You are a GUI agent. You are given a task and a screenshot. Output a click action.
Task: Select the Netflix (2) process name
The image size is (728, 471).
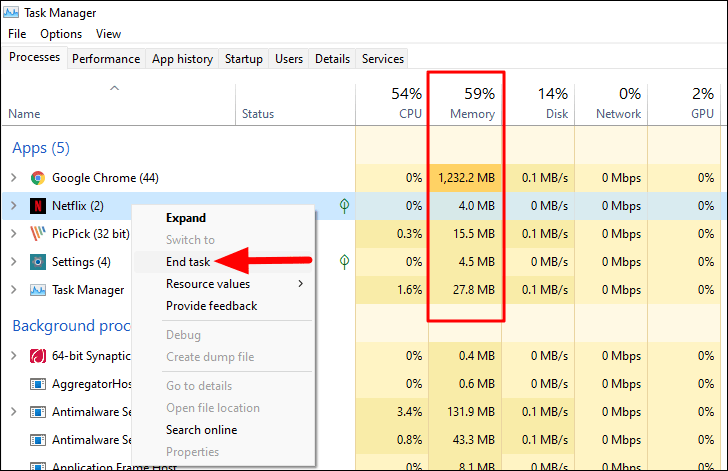(x=78, y=206)
